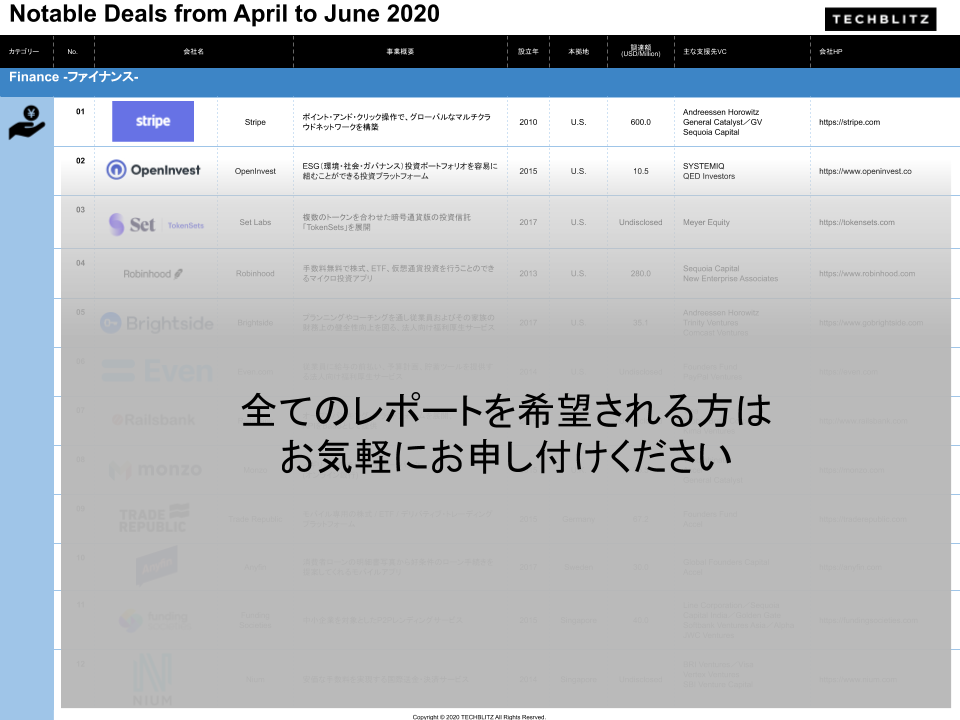Click Robinhood's investors Sequoia Capital, New Enterprise Associates
This screenshot has height=720, width=960.
coord(730,274)
